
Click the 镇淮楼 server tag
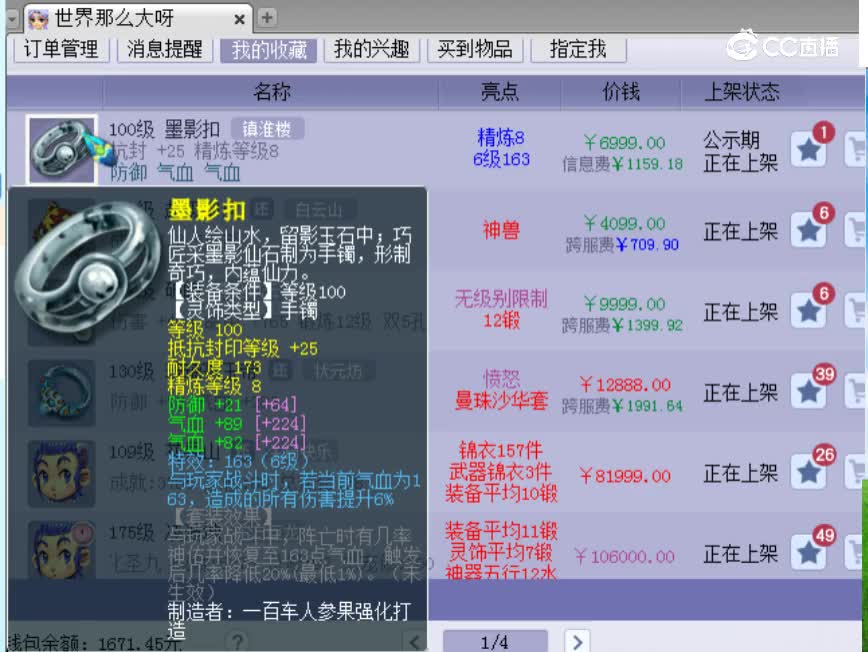[267, 130]
